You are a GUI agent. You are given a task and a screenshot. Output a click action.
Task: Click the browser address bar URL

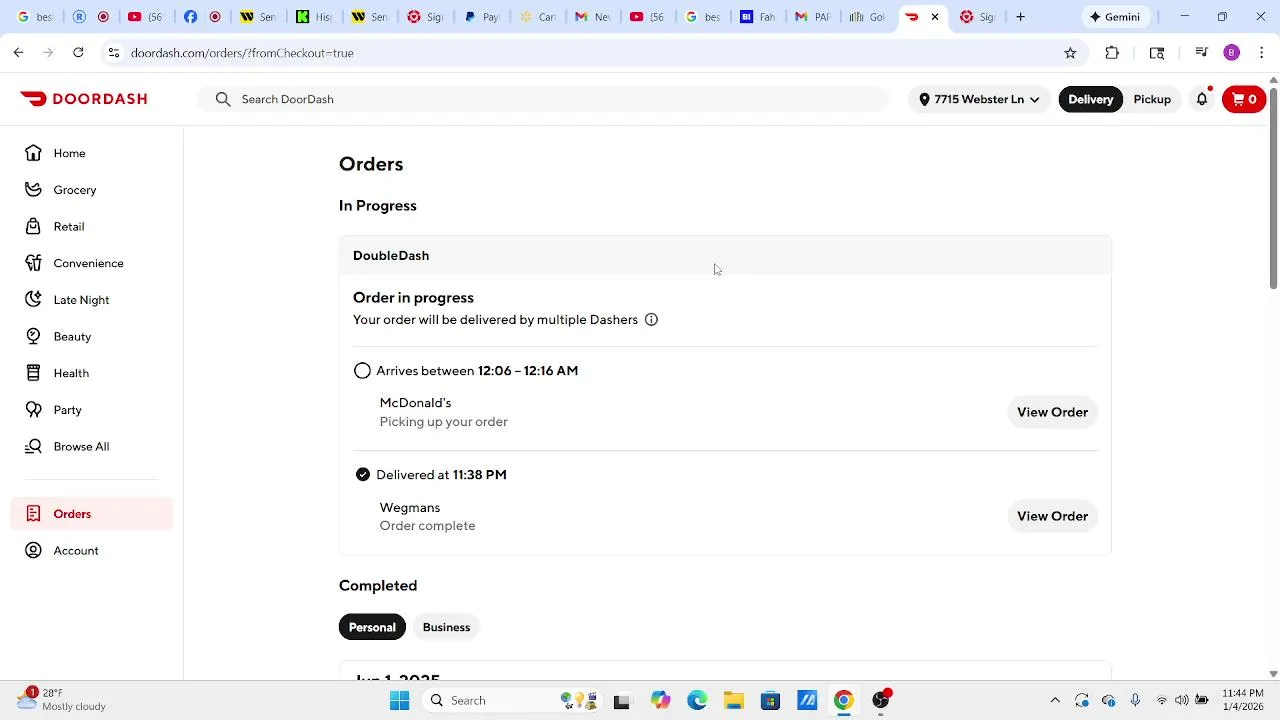click(x=242, y=53)
